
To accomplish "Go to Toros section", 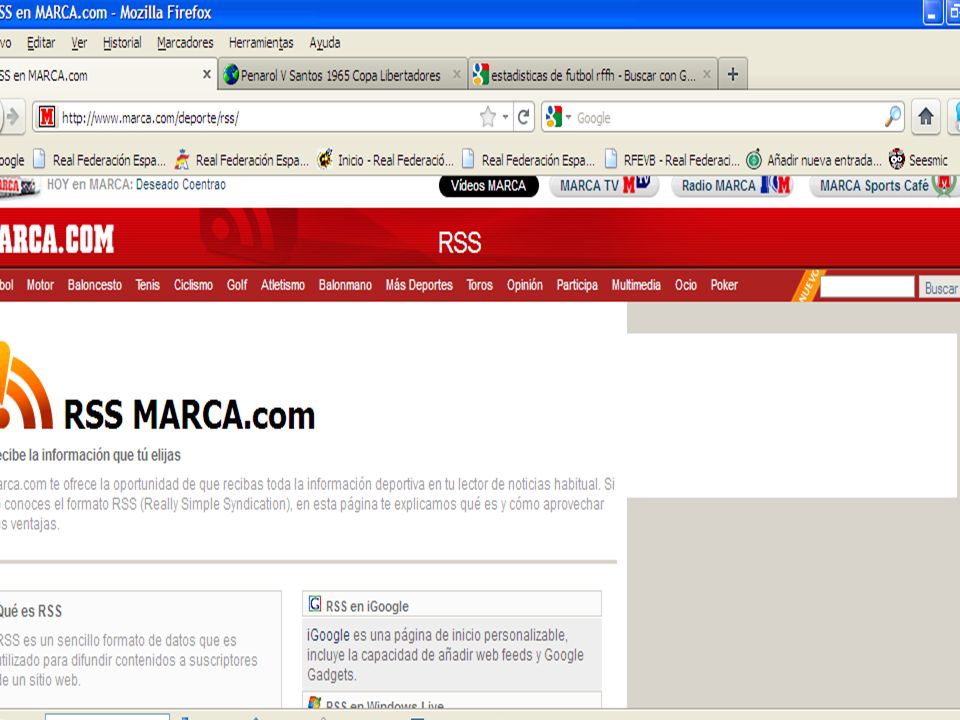I will point(479,285).
